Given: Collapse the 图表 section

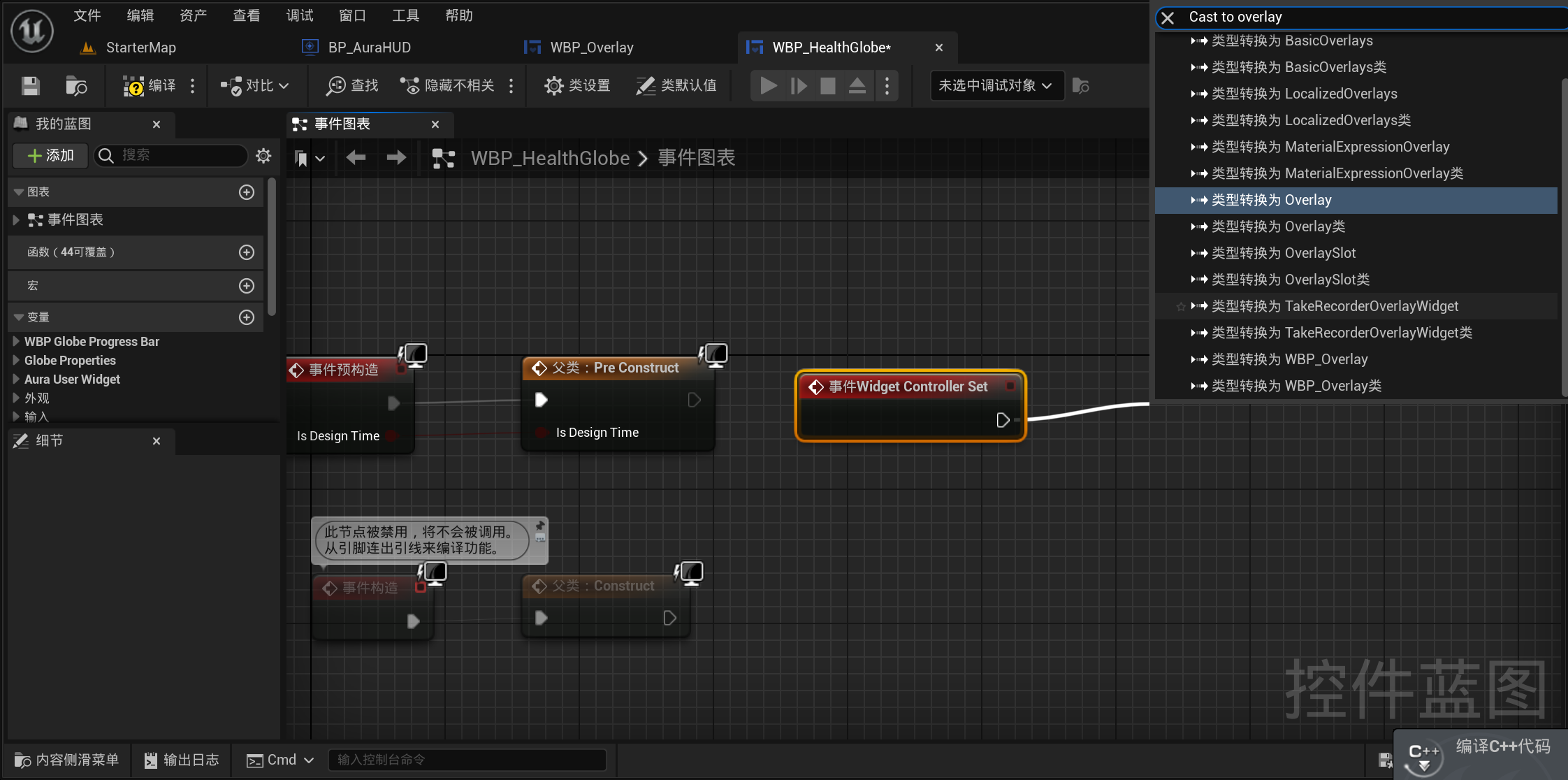Looking at the screenshot, I should click(19, 192).
